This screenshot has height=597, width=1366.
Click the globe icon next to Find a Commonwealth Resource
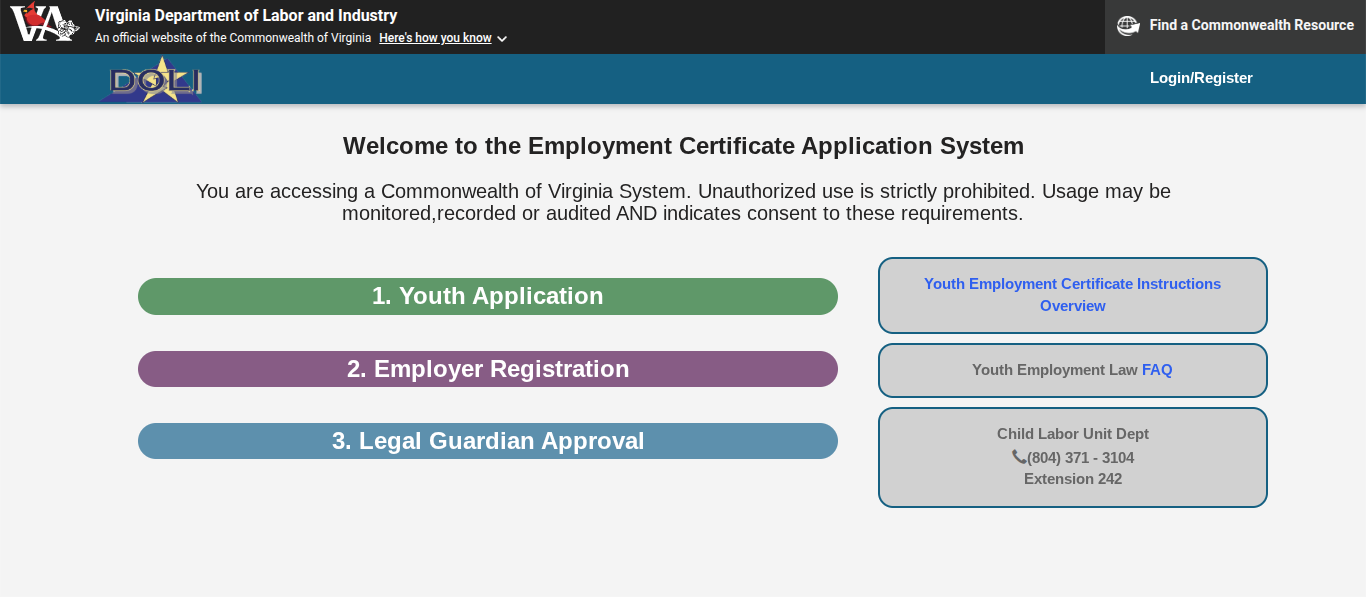click(x=1128, y=26)
